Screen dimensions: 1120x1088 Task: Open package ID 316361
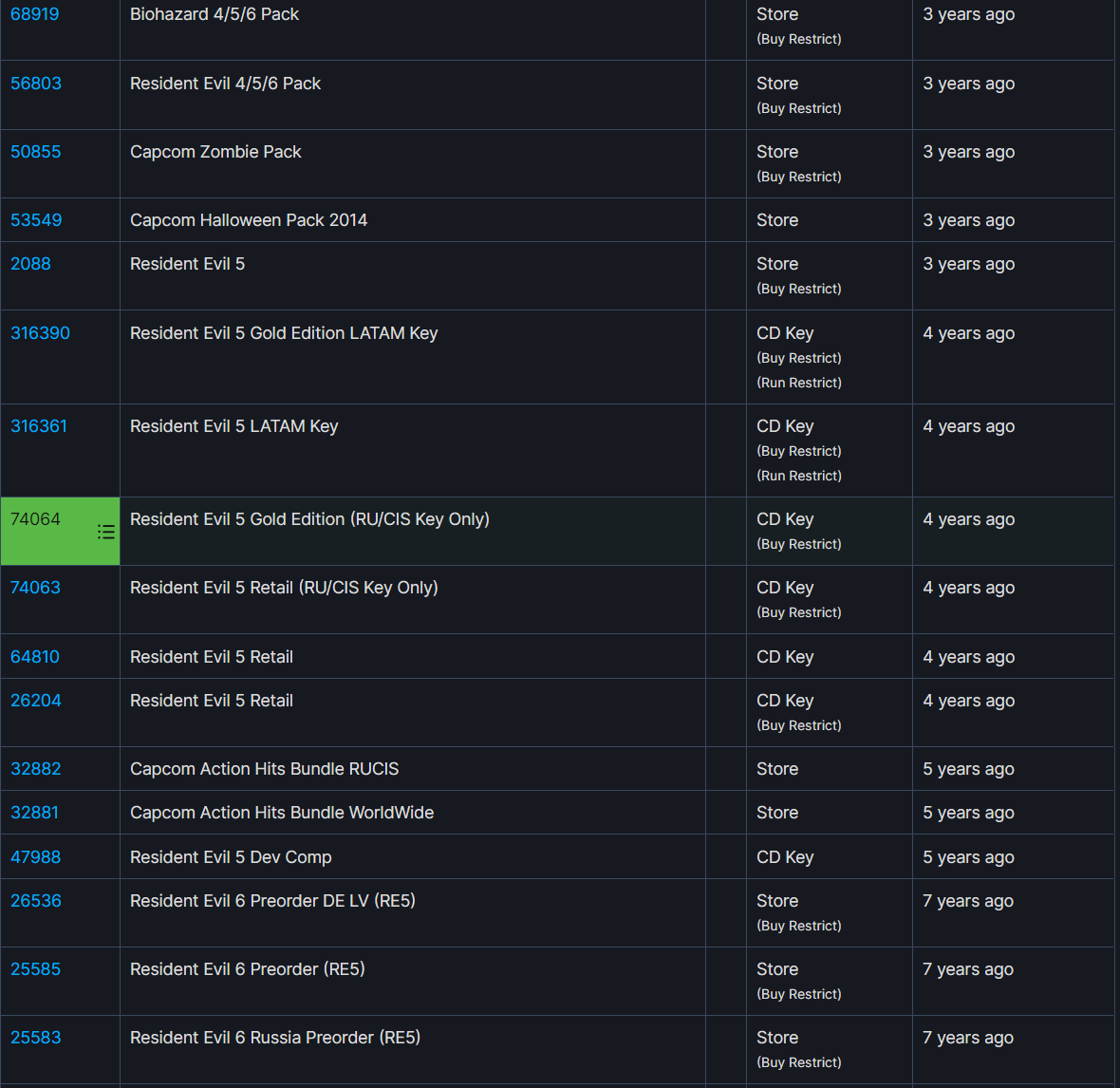coord(39,425)
